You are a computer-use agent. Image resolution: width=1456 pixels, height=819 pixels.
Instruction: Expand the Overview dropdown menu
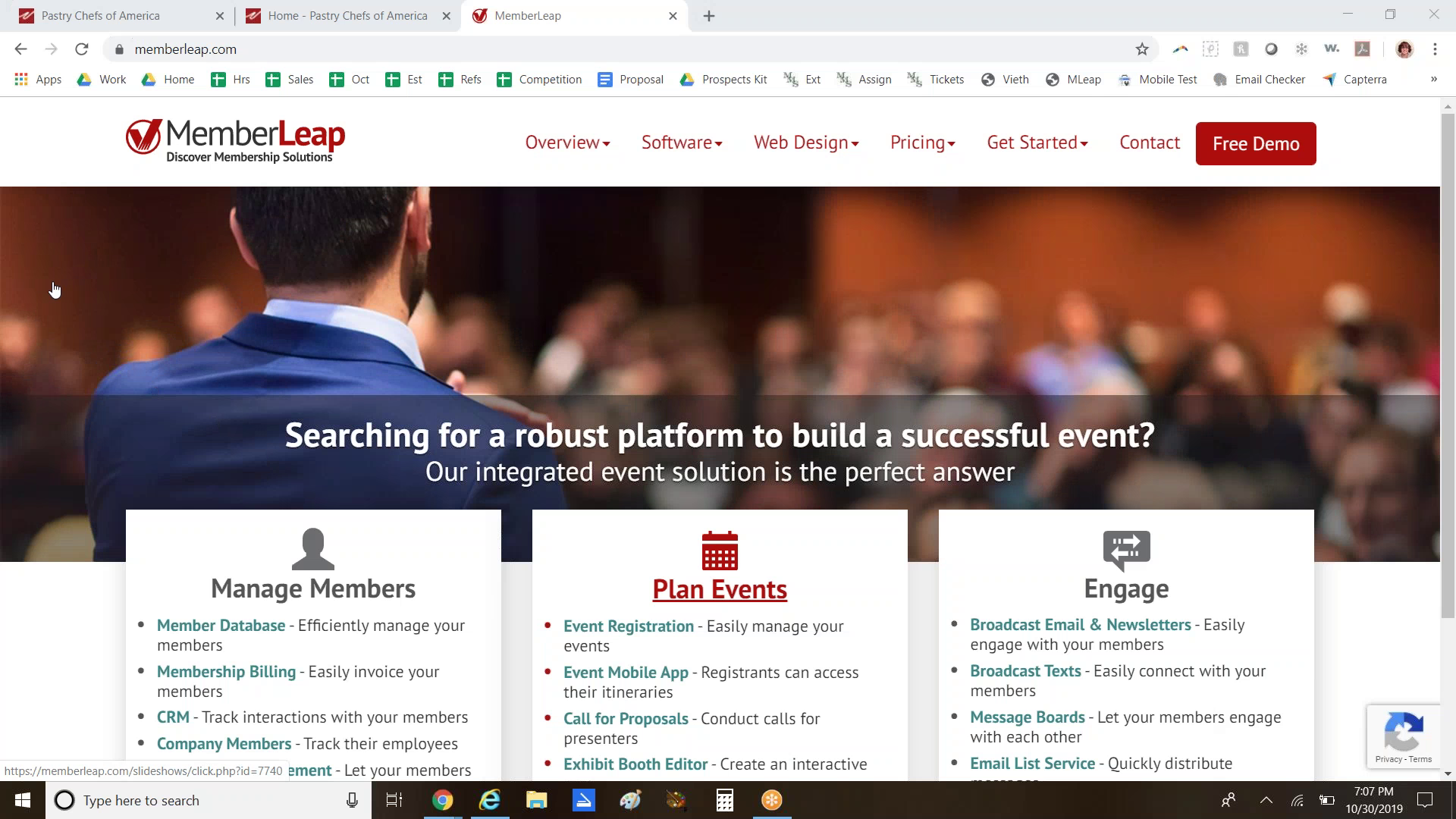pos(567,143)
